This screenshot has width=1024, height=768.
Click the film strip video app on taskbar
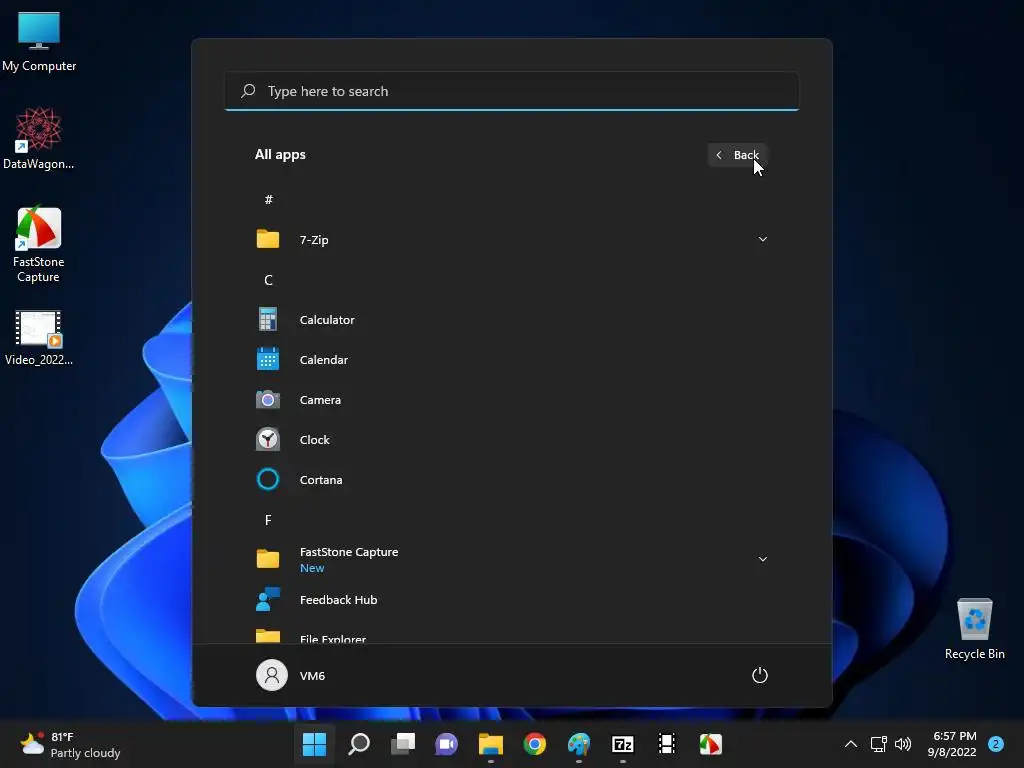point(667,744)
